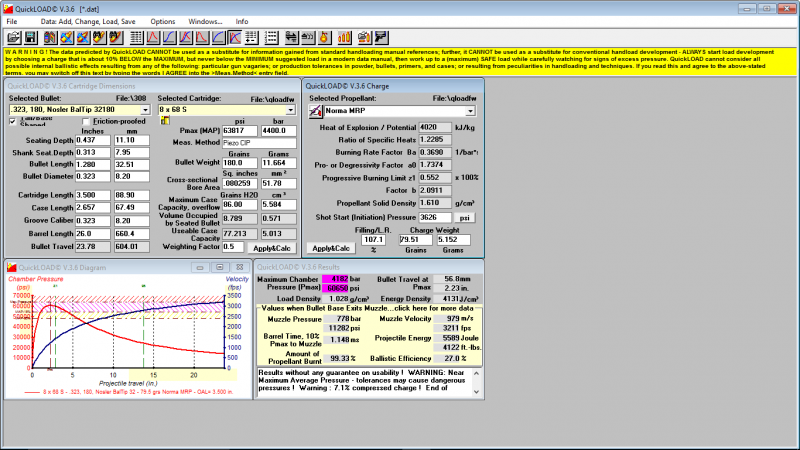Click the Weighting Factor field
800x450 pixels.
coord(233,247)
